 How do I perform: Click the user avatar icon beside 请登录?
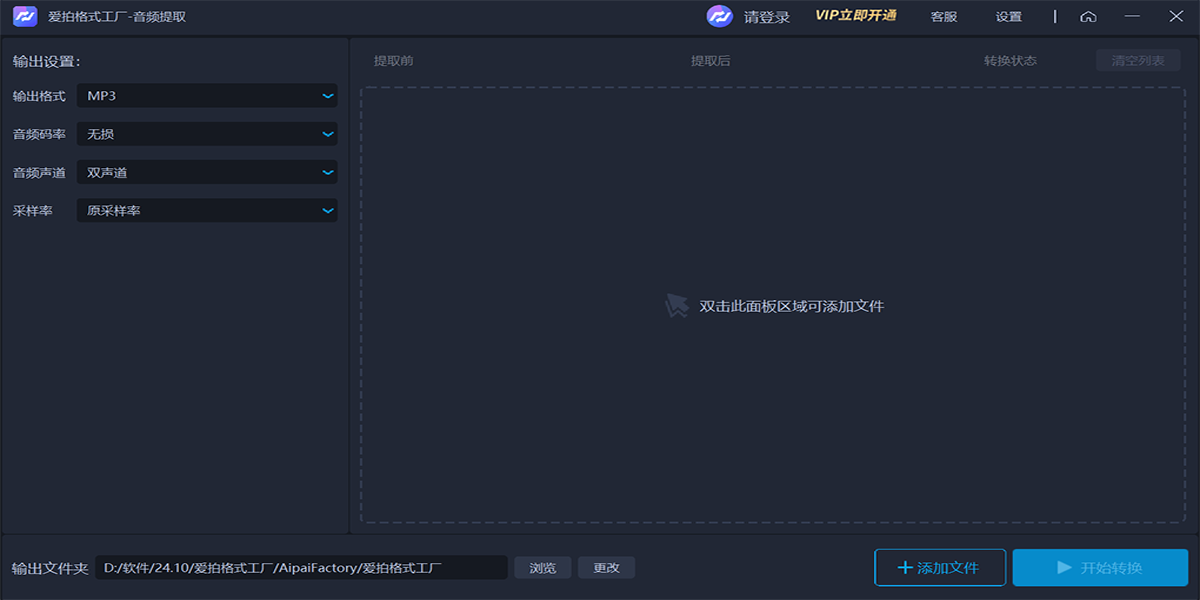[720, 17]
